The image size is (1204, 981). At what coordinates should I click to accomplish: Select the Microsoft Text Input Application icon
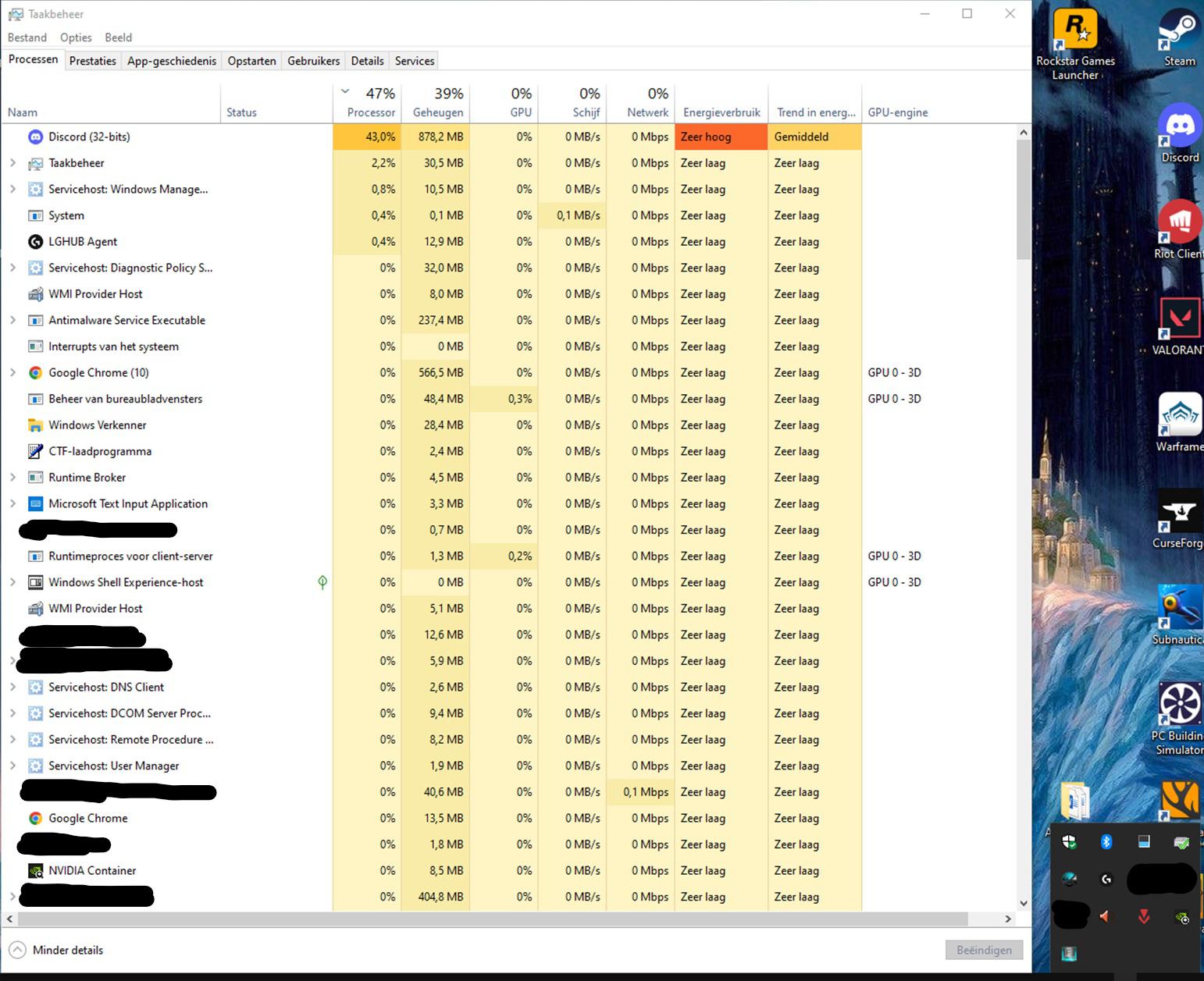coord(35,504)
